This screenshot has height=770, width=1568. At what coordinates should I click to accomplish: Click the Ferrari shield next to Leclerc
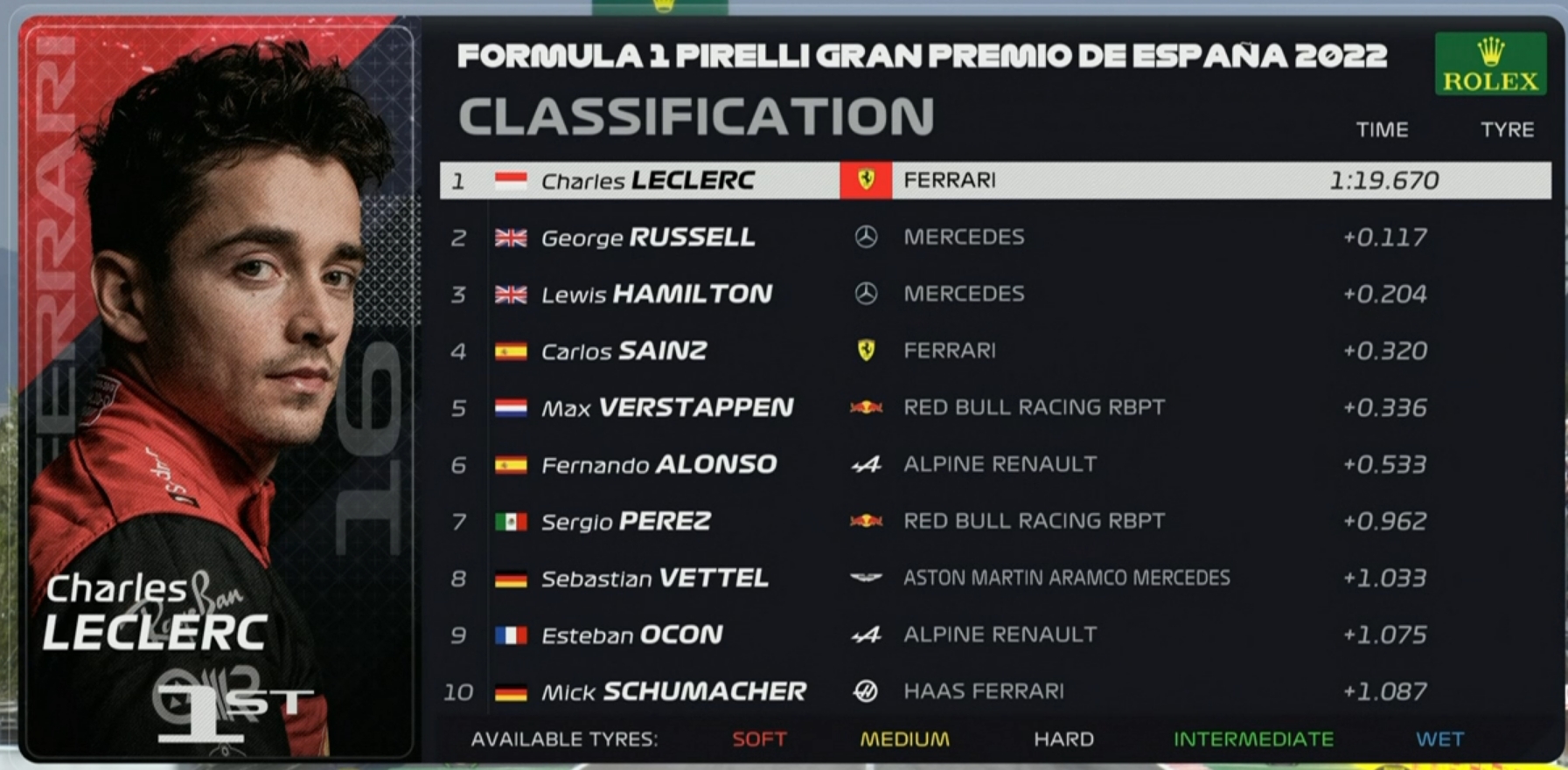point(866,180)
